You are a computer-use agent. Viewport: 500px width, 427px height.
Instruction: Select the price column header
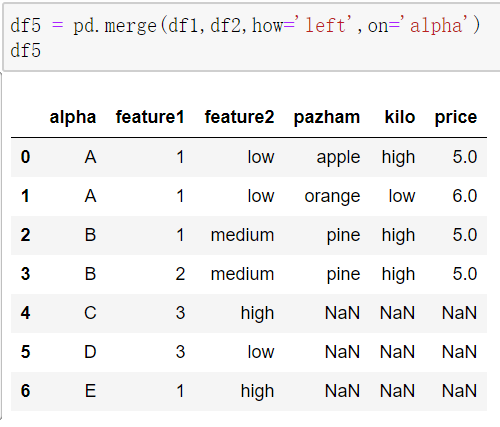click(x=456, y=117)
